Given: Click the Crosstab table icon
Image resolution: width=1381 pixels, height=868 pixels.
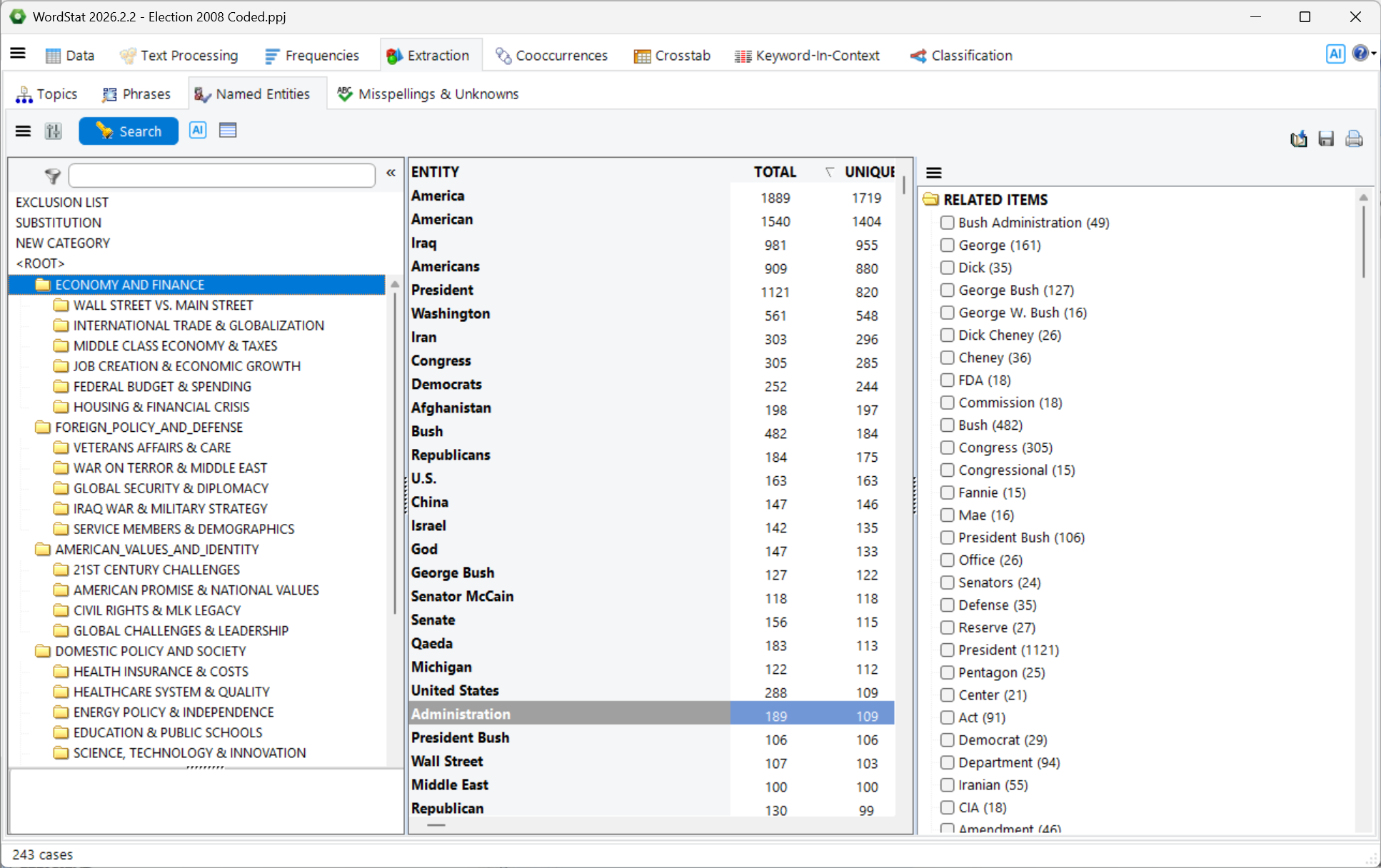Looking at the screenshot, I should (642, 56).
